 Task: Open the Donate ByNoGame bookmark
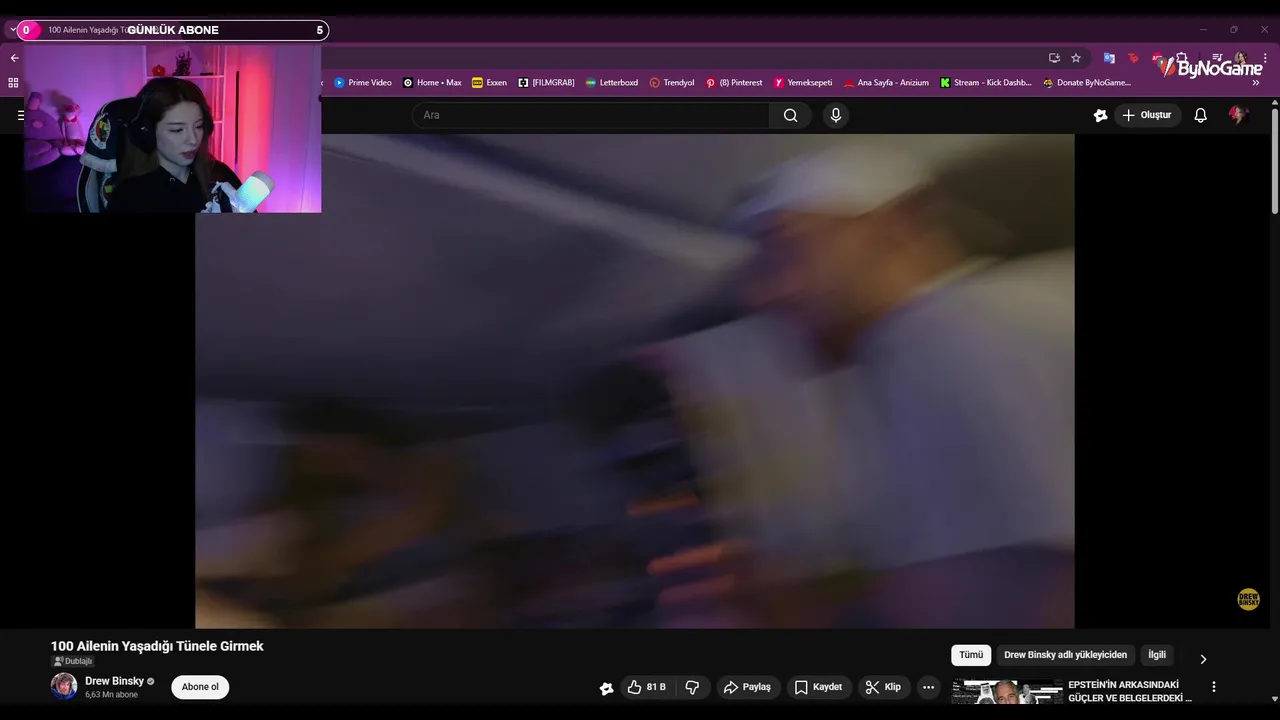1087,83
